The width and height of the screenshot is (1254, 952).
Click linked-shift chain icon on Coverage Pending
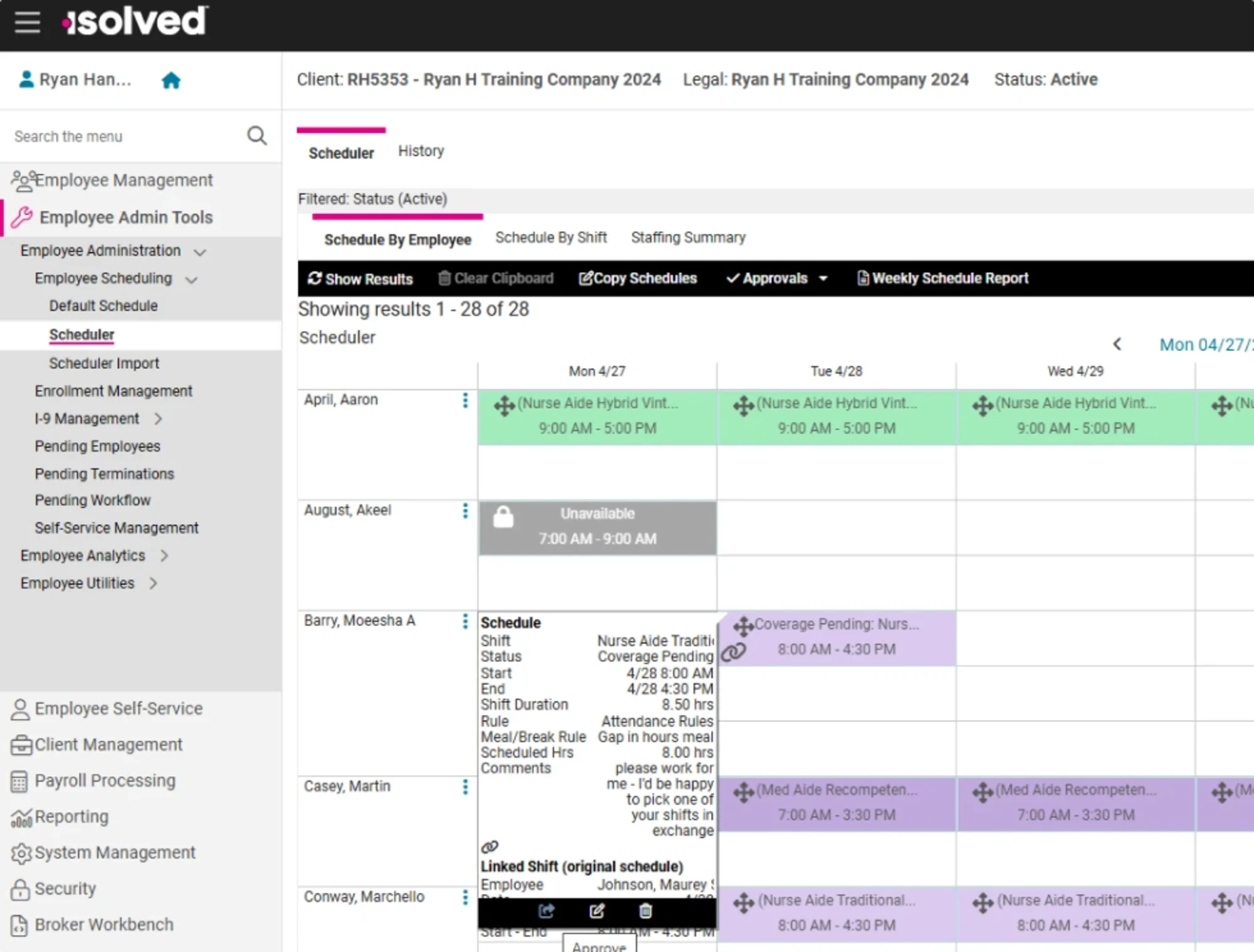pos(734,652)
